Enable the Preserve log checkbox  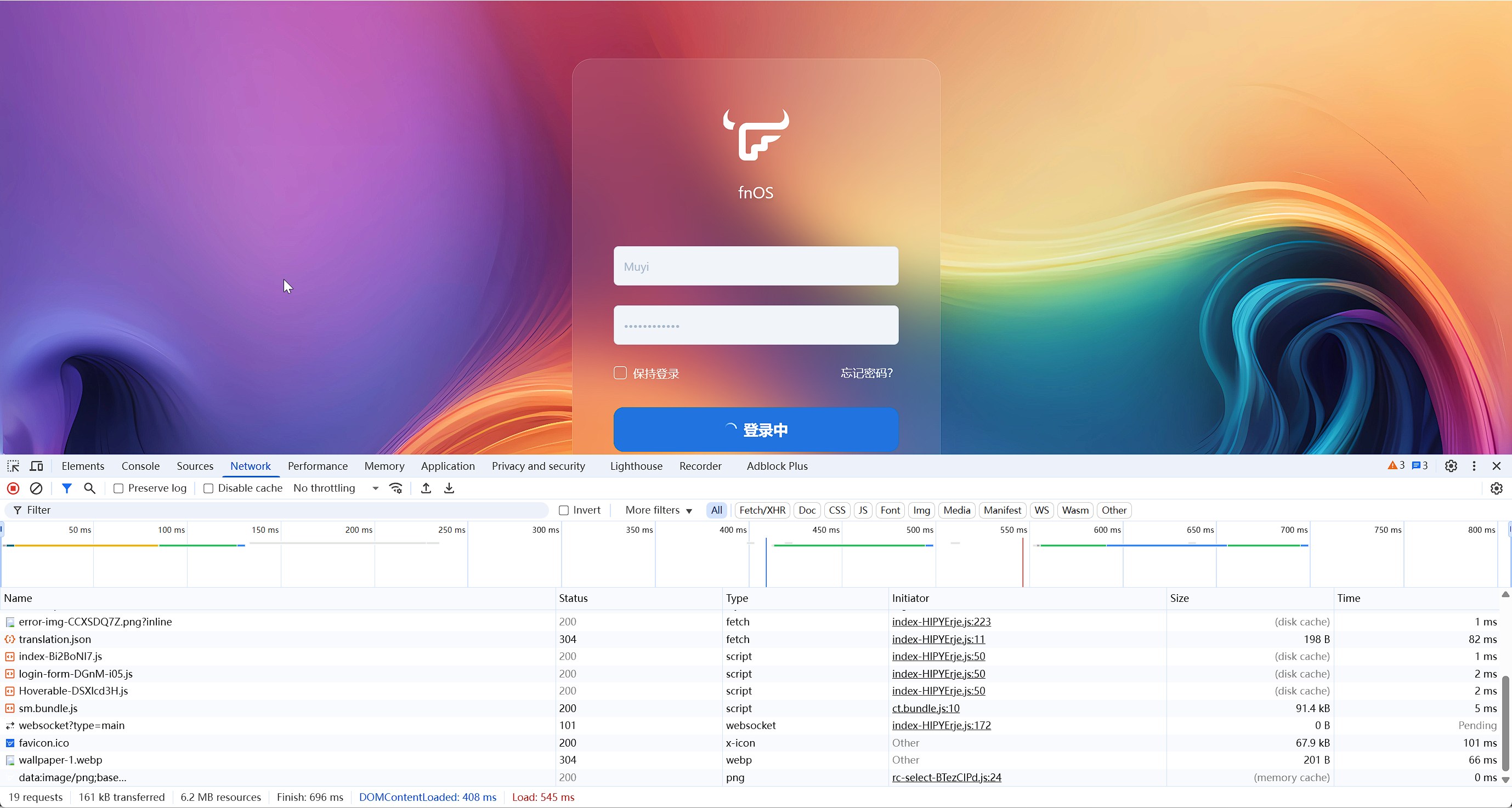coord(118,488)
